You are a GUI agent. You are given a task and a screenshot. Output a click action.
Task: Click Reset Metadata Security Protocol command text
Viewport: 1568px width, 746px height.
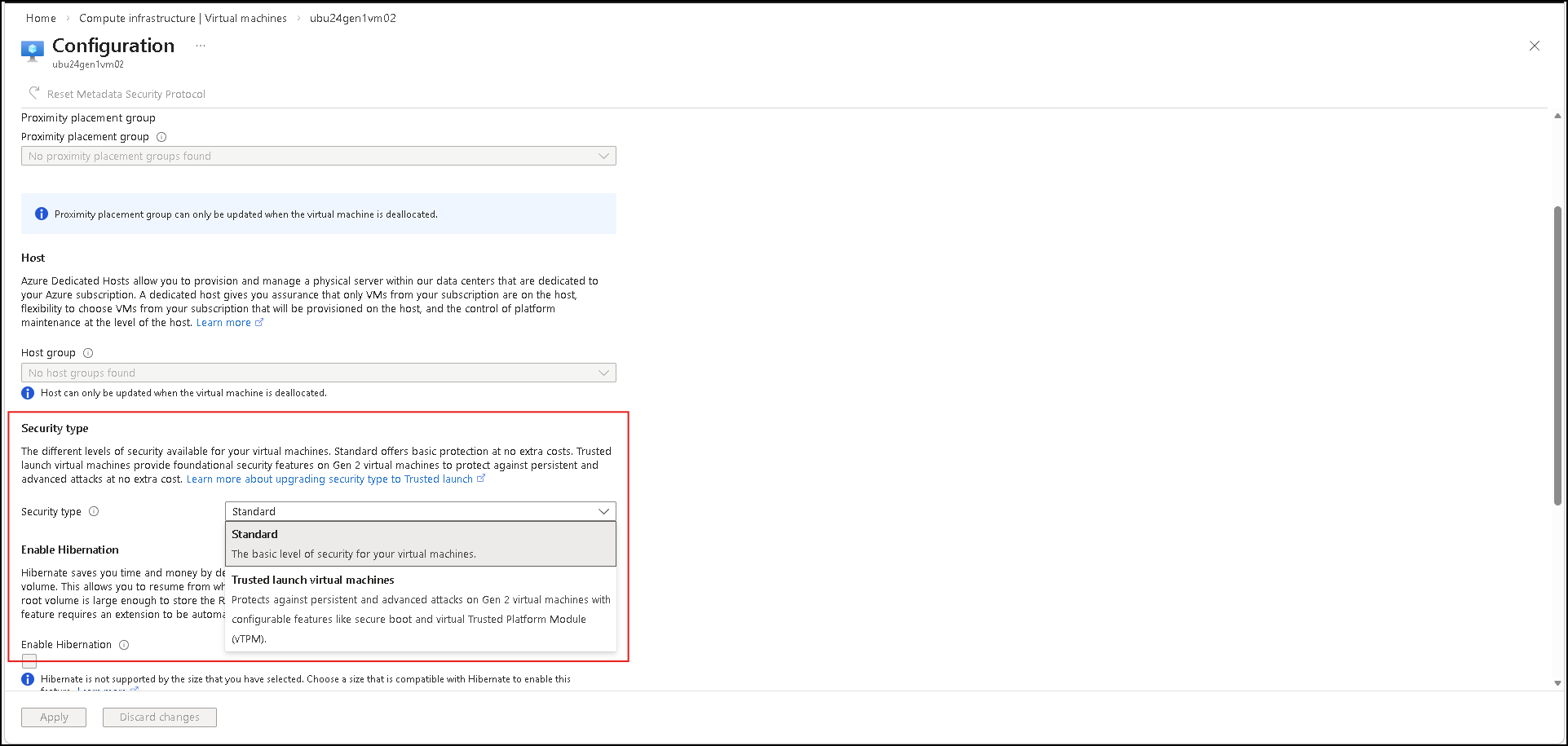click(126, 94)
